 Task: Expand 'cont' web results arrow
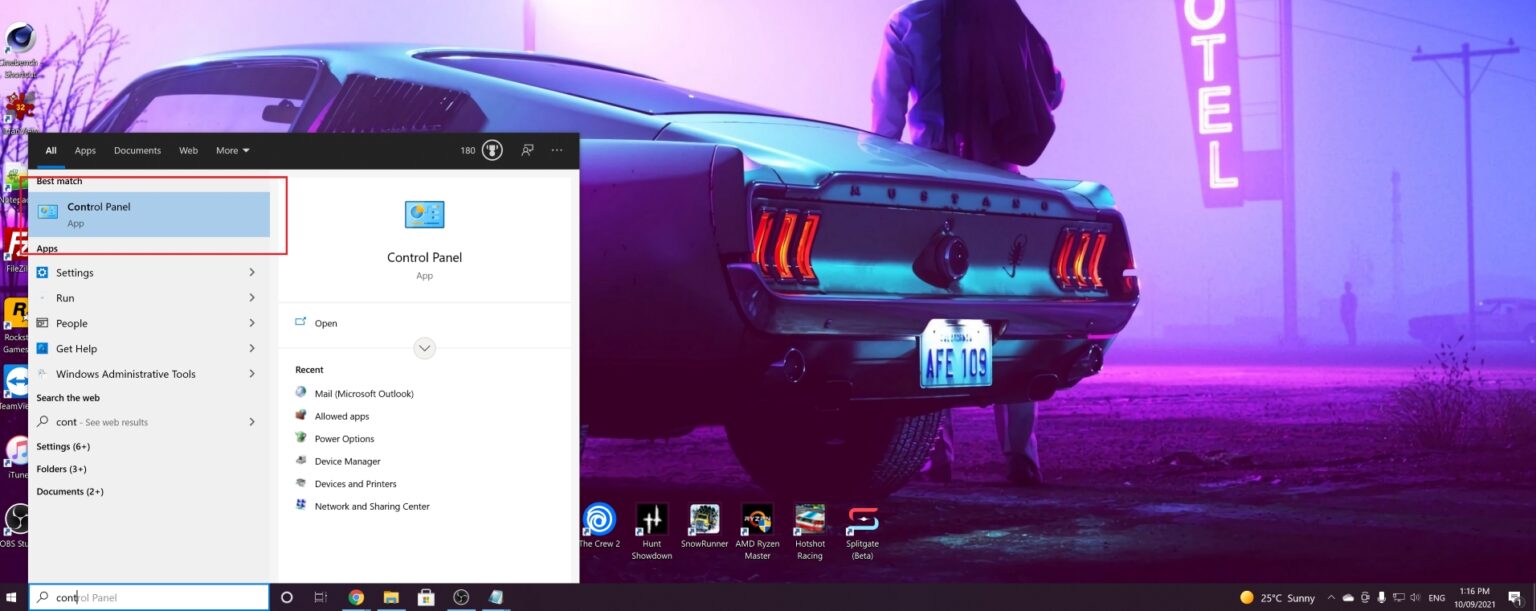(251, 422)
